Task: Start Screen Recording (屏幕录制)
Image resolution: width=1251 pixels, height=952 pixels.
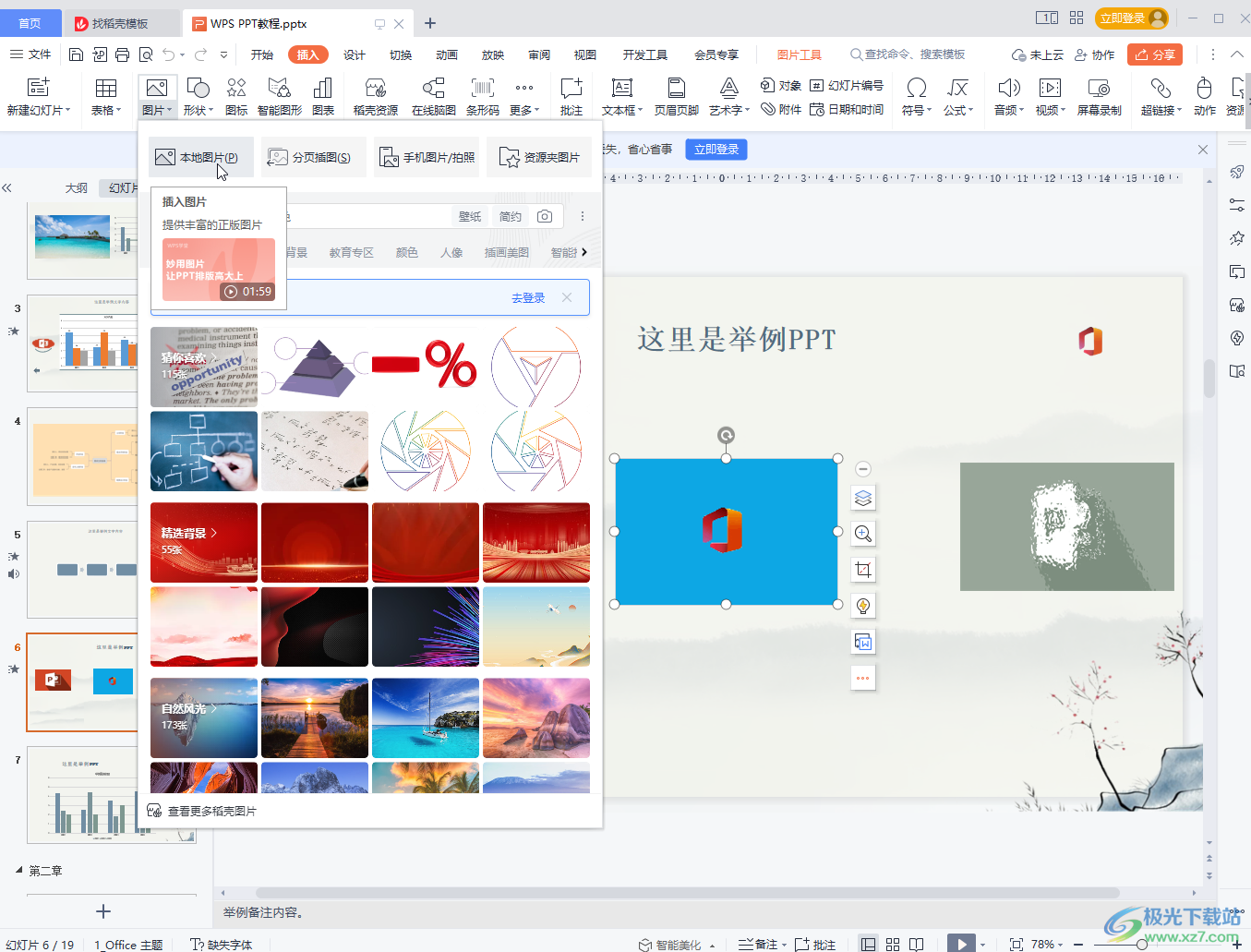Action: click(x=1099, y=97)
